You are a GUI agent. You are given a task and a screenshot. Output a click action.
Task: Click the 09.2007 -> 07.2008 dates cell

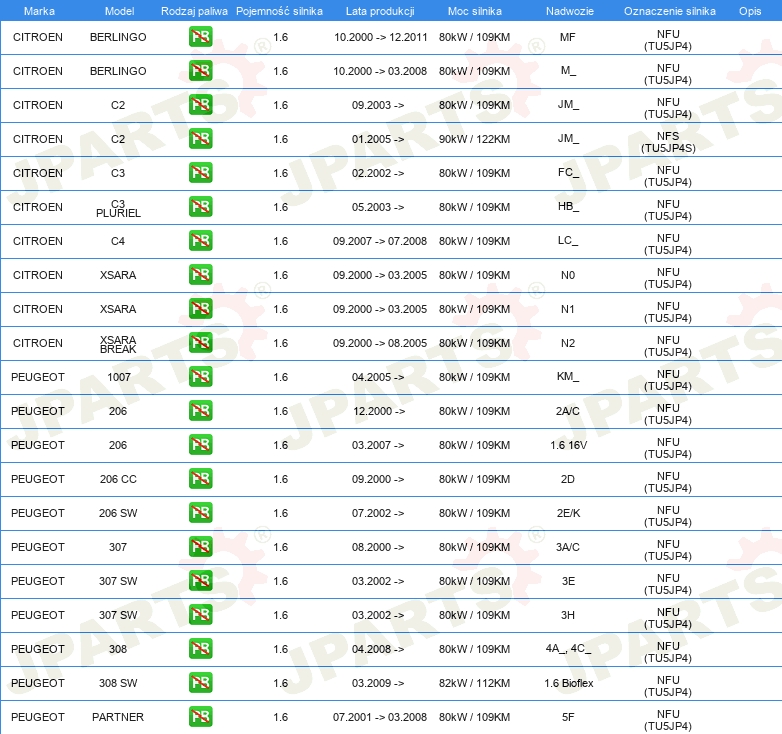coord(380,241)
